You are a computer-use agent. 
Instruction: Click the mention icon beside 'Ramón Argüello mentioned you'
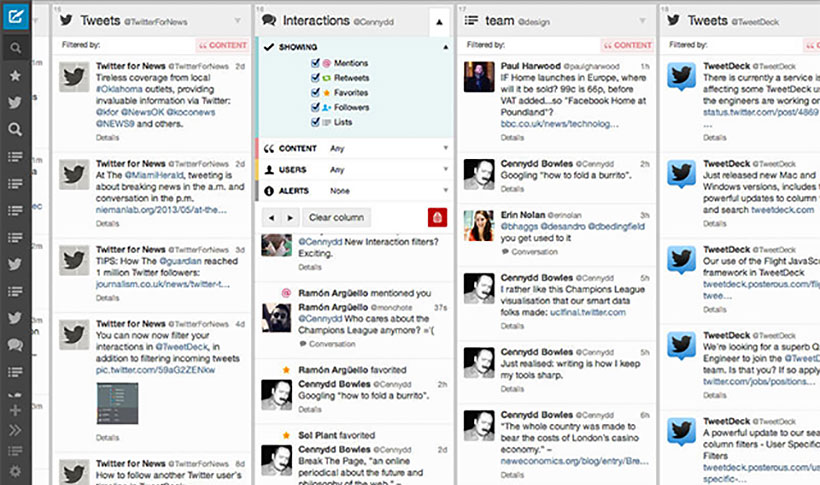coord(286,293)
